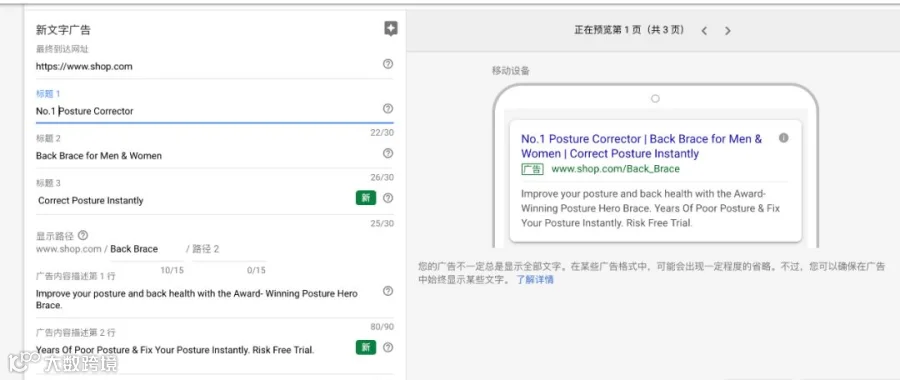Click the www.shop.com / display path prefix
The width and height of the screenshot is (900, 380).
[72, 249]
